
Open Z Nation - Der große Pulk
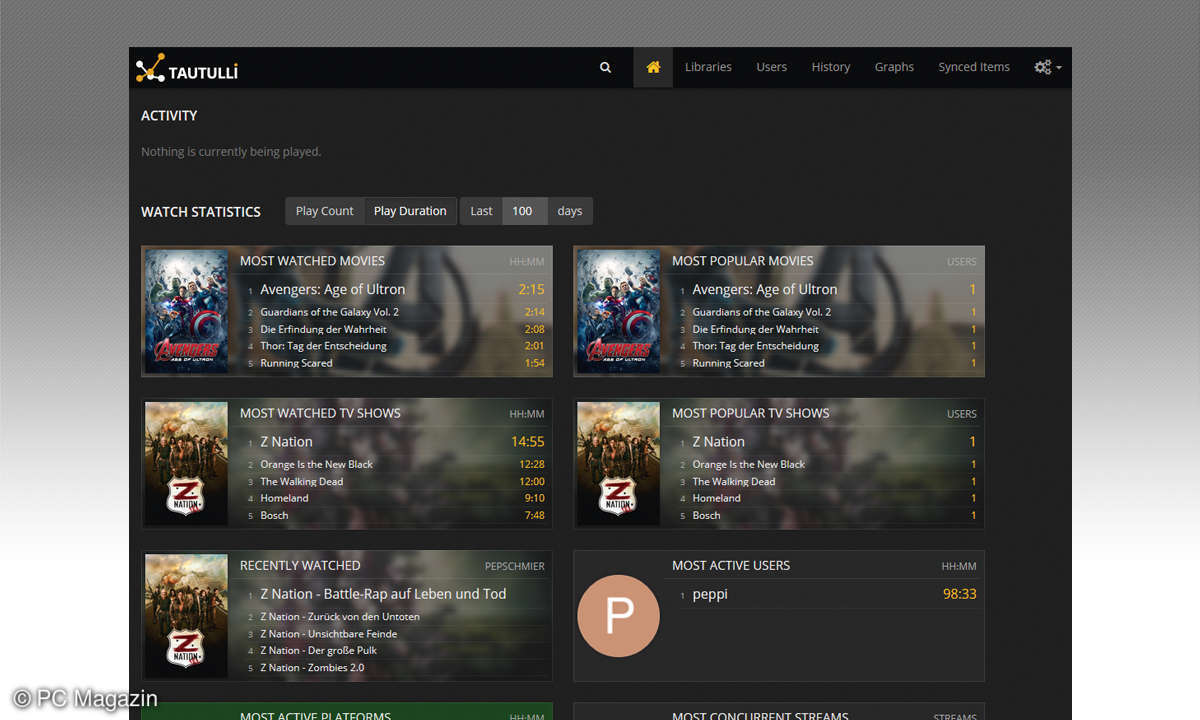pyautogui.click(x=318, y=650)
